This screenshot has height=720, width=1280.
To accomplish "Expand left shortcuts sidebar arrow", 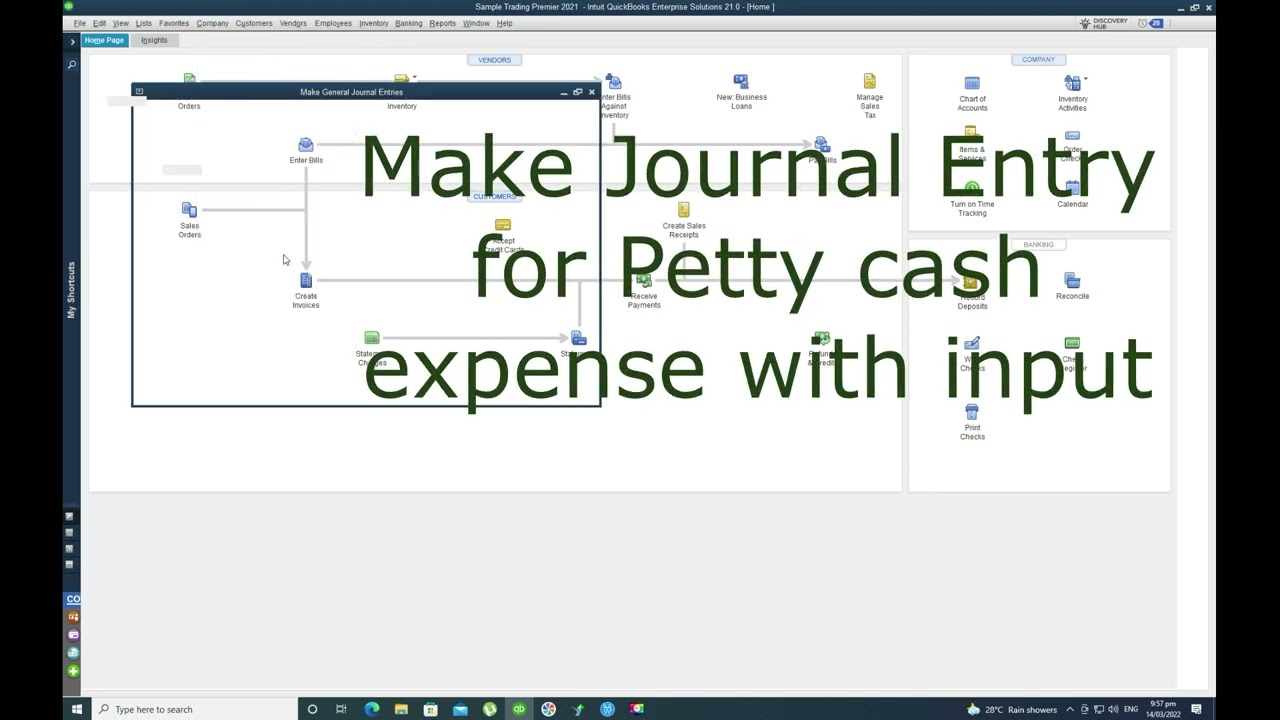I will pyautogui.click(x=72, y=41).
